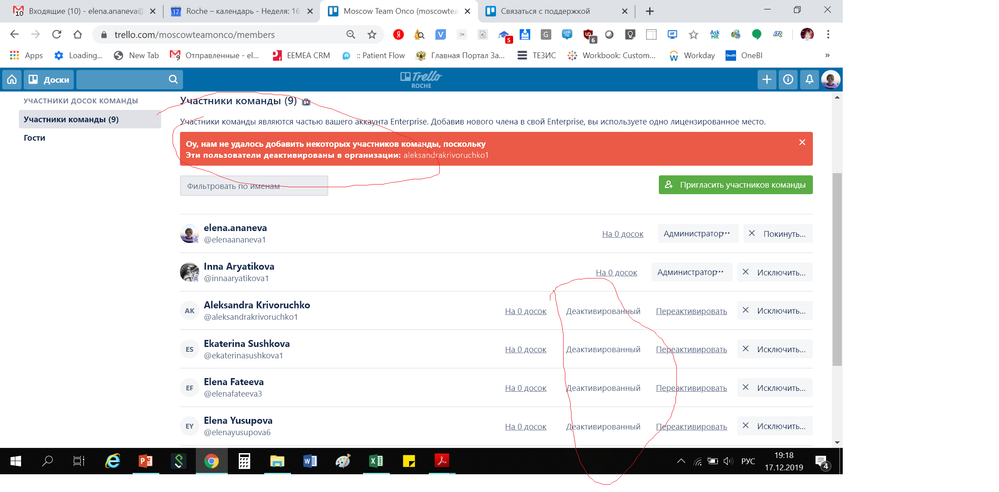Click Покинуть button for elena.ananeva
This screenshot has width=999, height=492.
pyautogui.click(x=779, y=234)
